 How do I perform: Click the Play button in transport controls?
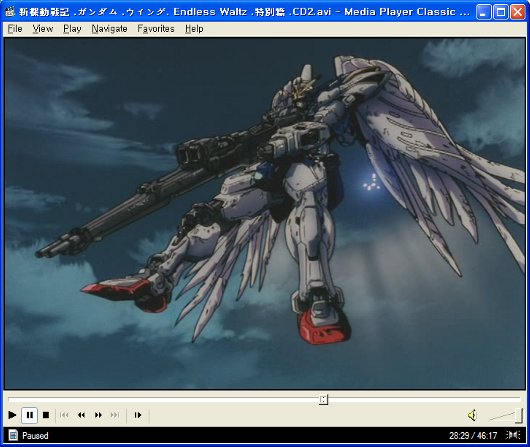click(x=12, y=415)
